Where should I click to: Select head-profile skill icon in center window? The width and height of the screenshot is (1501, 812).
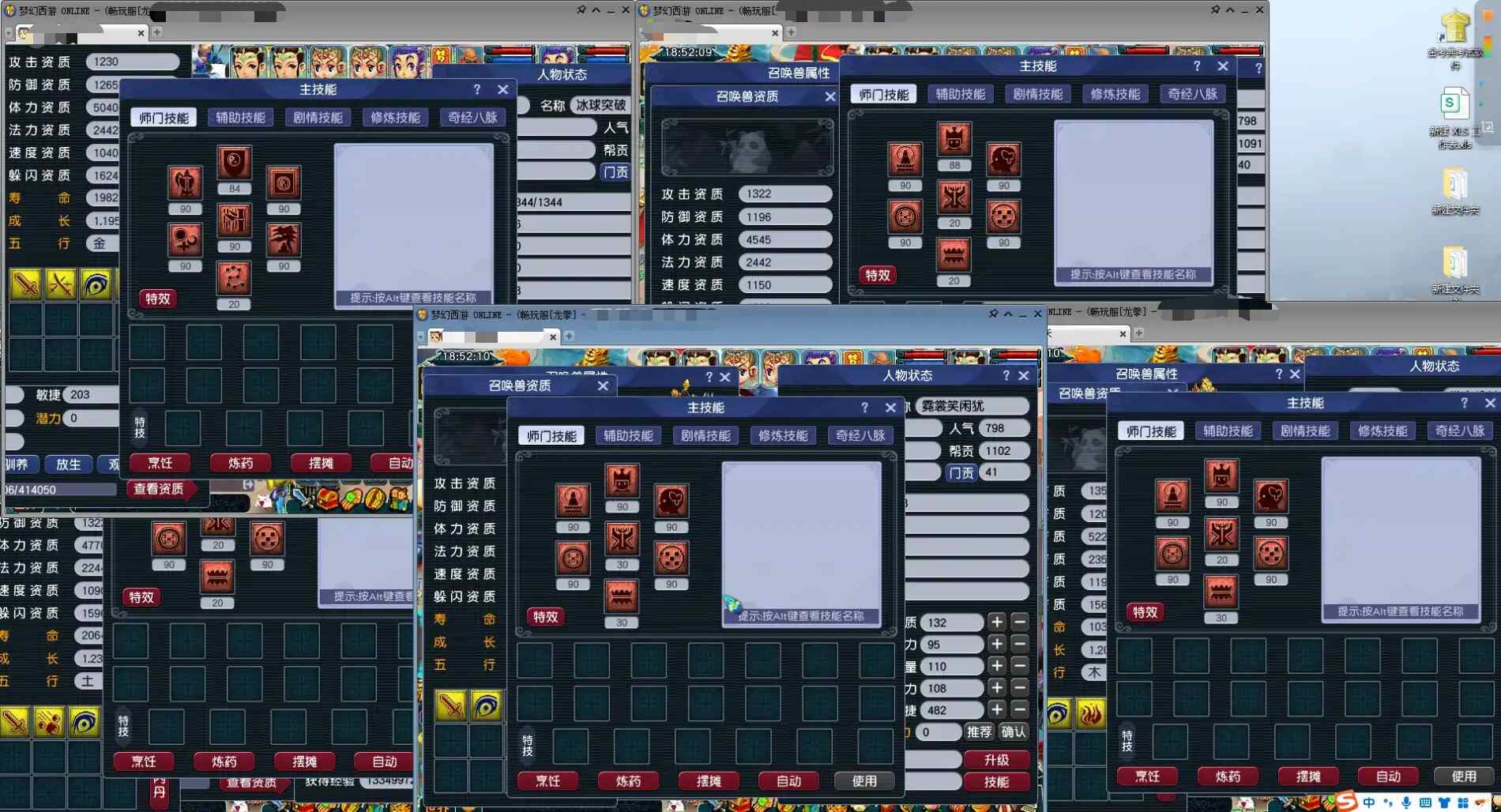(x=671, y=502)
